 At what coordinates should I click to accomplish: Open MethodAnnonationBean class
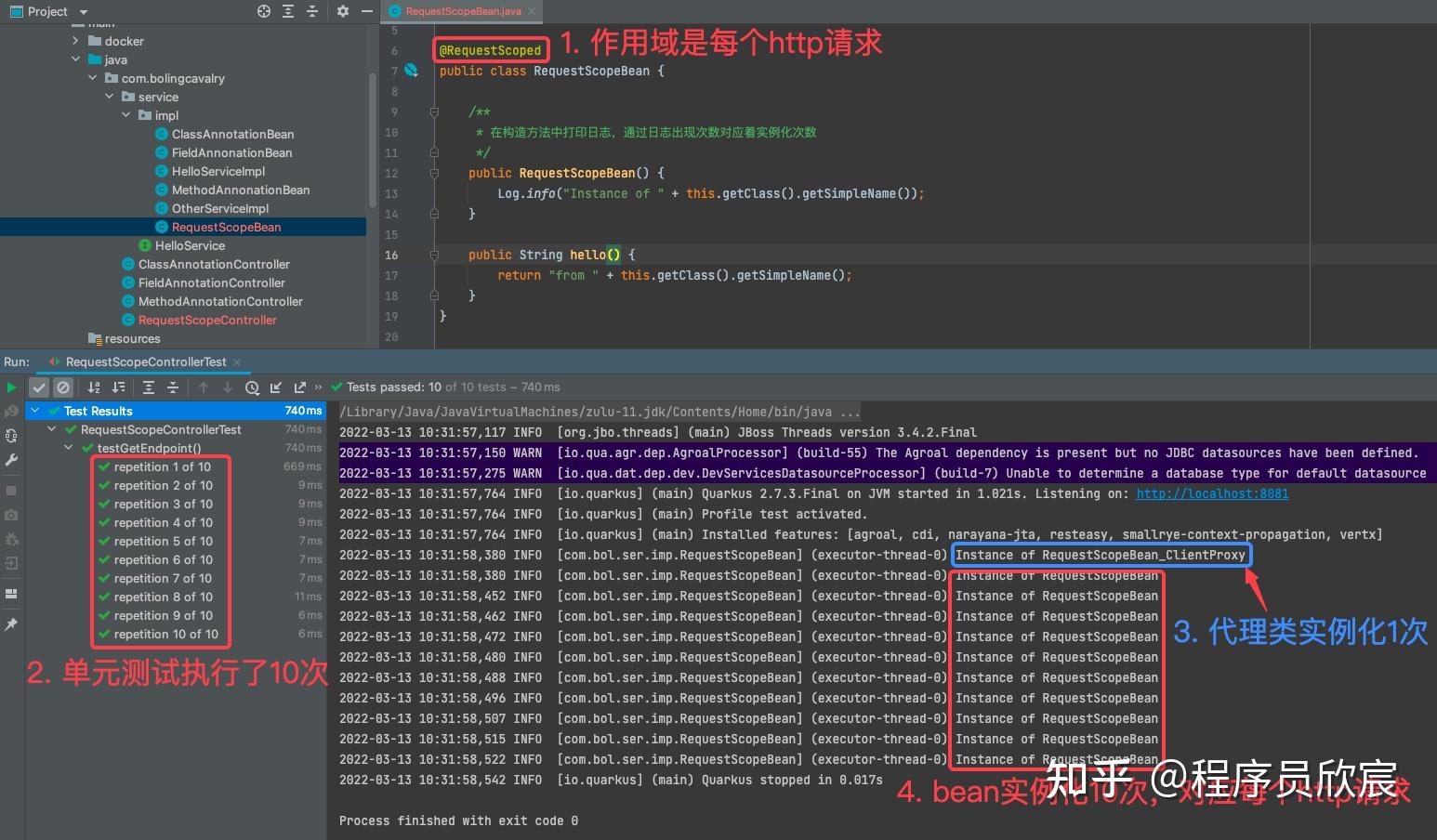tap(241, 190)
